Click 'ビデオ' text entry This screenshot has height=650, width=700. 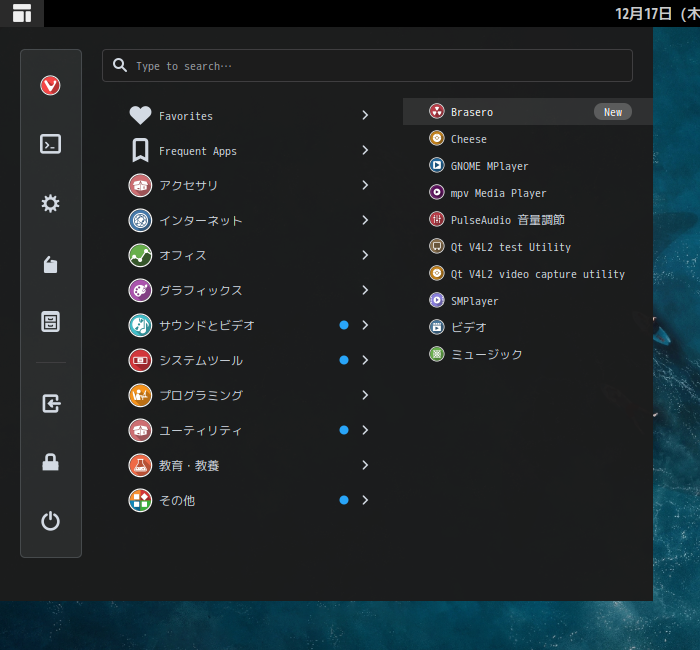point(469,328)
